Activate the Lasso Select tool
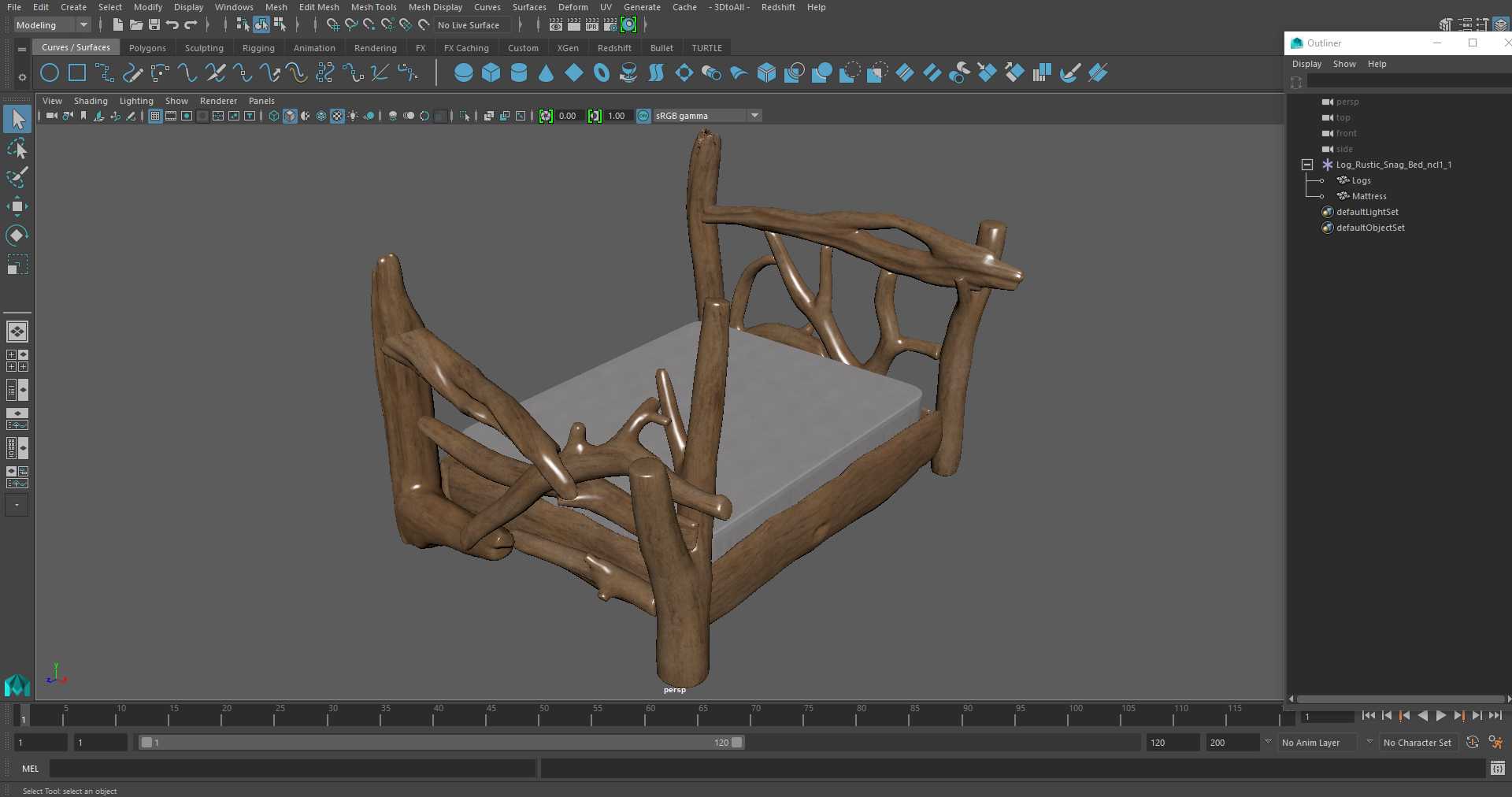Viewport: 1512px width, 797px height. point(17,149)
